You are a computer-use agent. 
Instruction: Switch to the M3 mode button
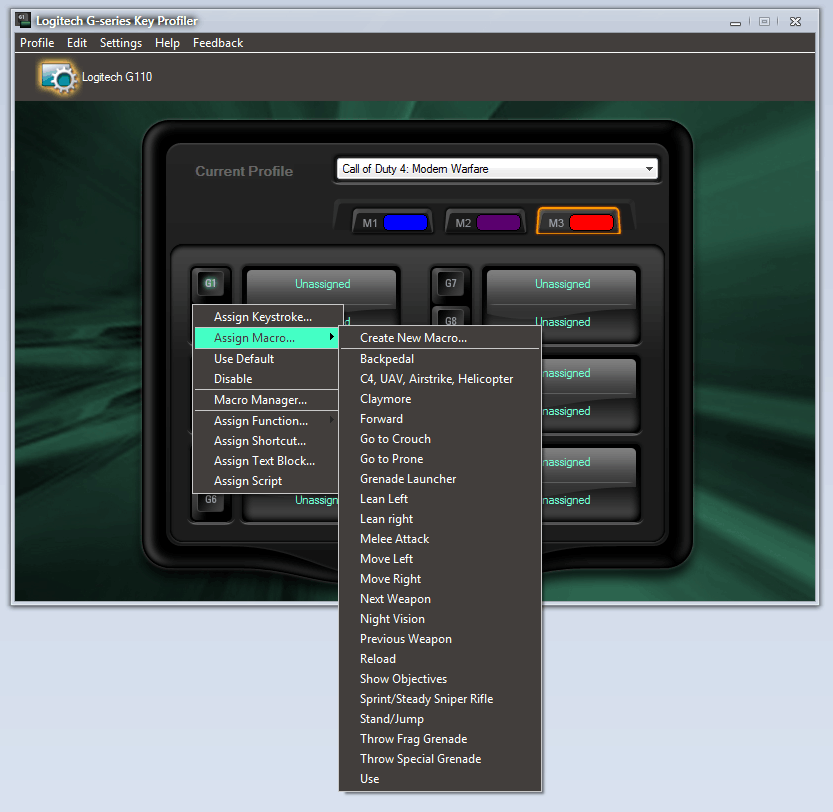pos(579,222)
